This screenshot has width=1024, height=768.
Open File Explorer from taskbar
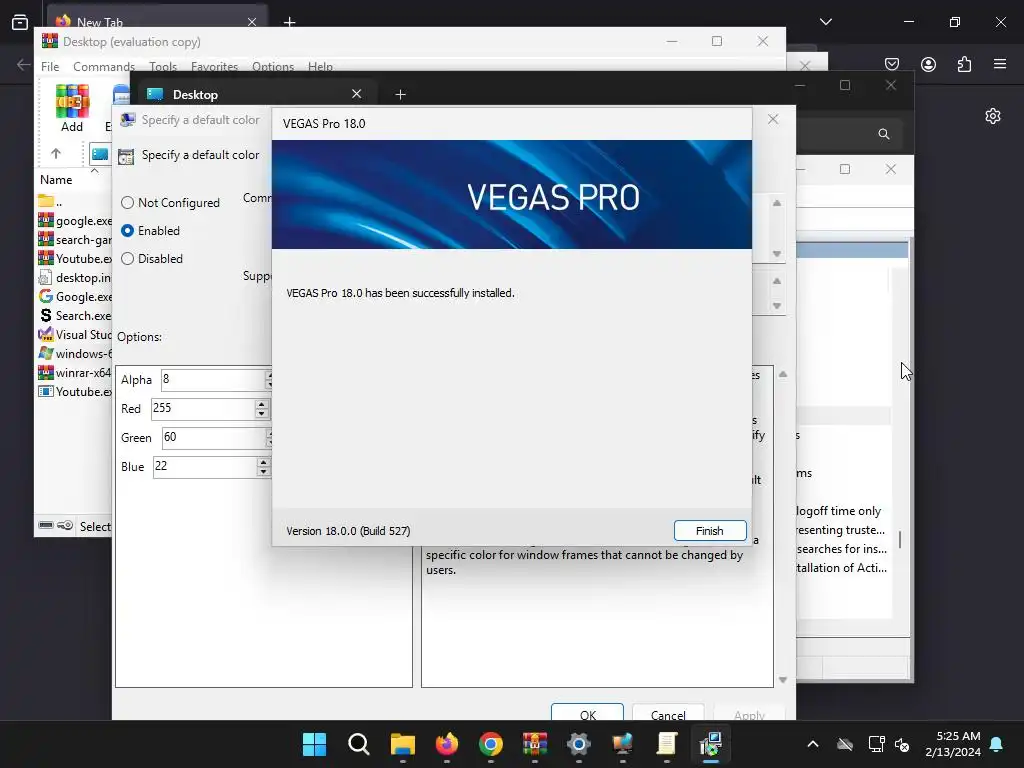point(402,744)
